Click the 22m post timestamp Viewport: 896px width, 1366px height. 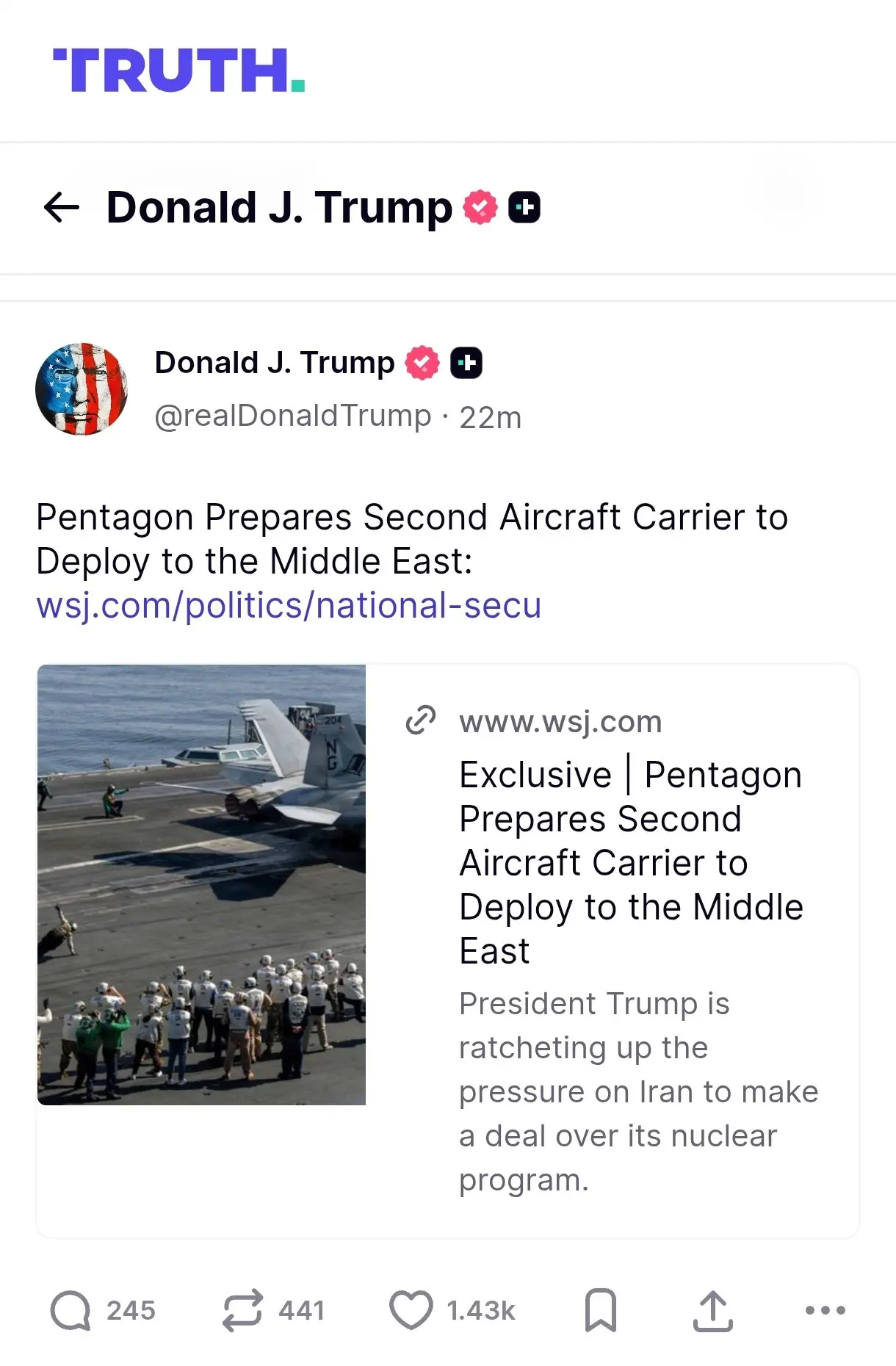point(490,418)
